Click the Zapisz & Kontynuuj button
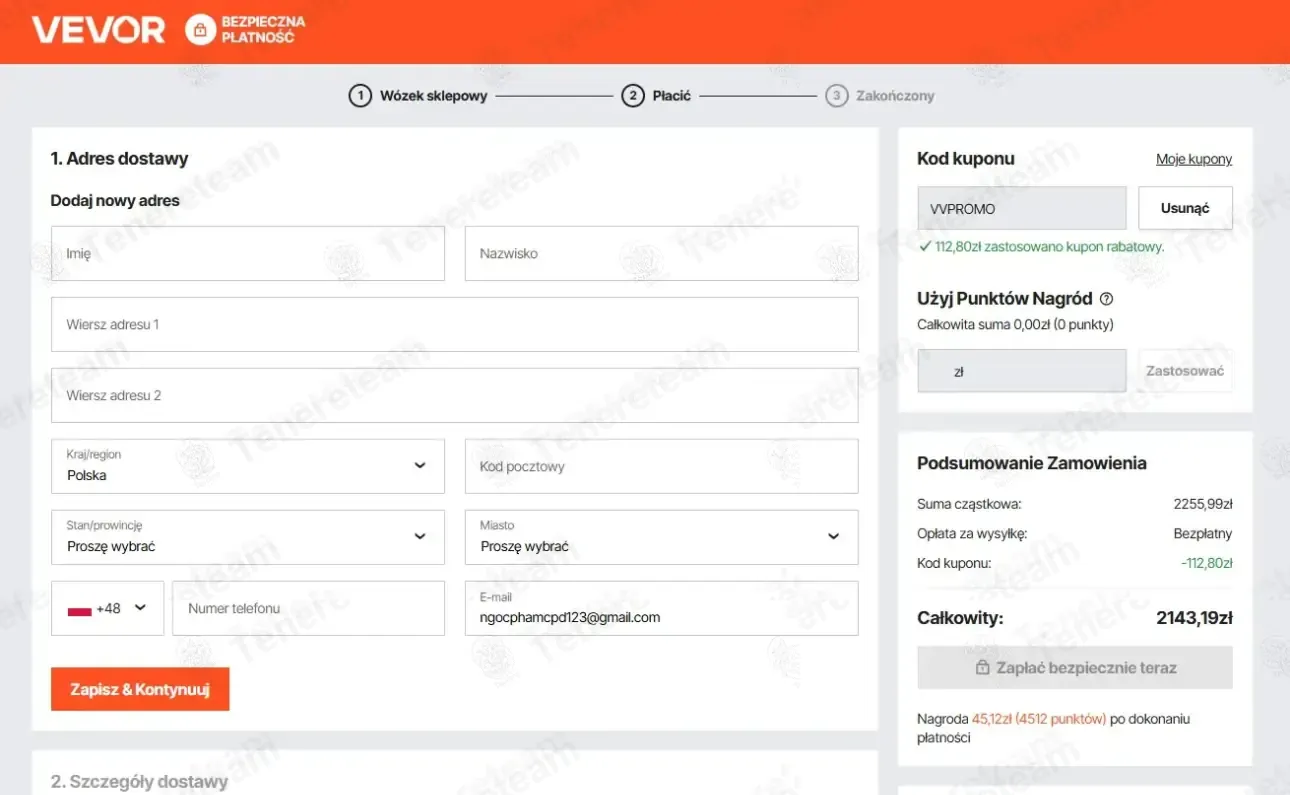The width and height of the screenshot is (1290, 795). pyautogui.click(x=140, y=689)
